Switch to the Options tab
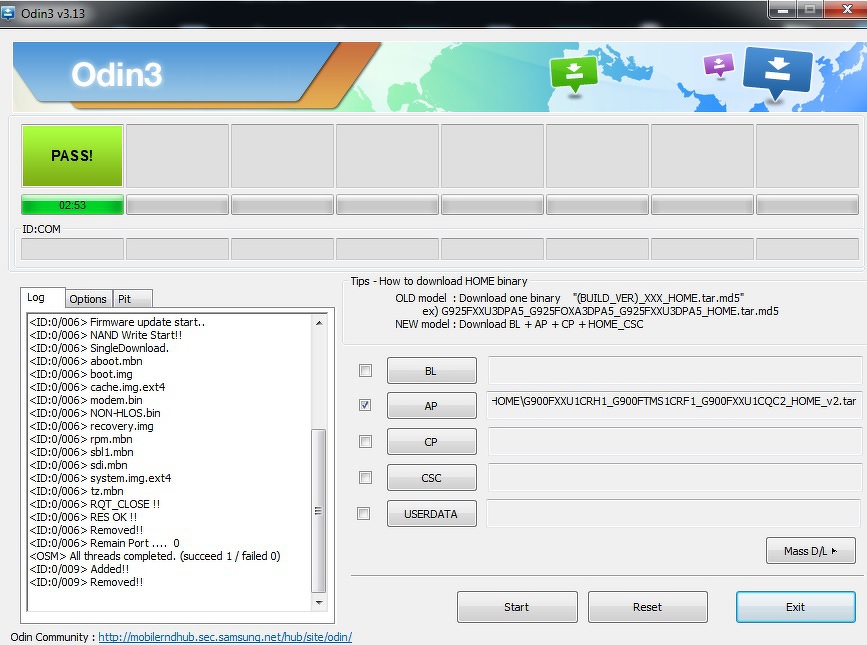 point(88,299)
